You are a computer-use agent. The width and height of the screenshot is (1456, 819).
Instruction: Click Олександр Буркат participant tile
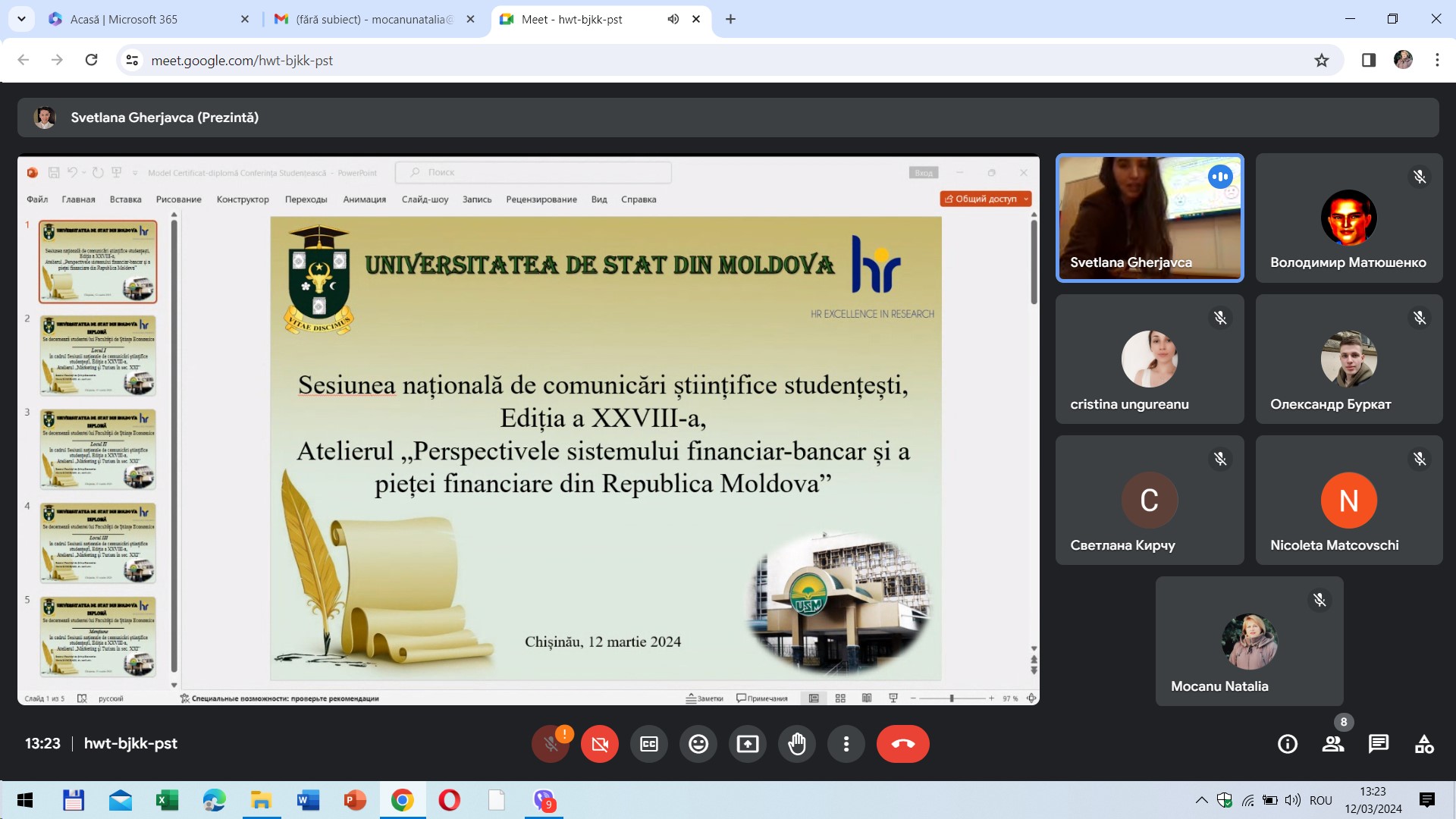(1349, 359)
